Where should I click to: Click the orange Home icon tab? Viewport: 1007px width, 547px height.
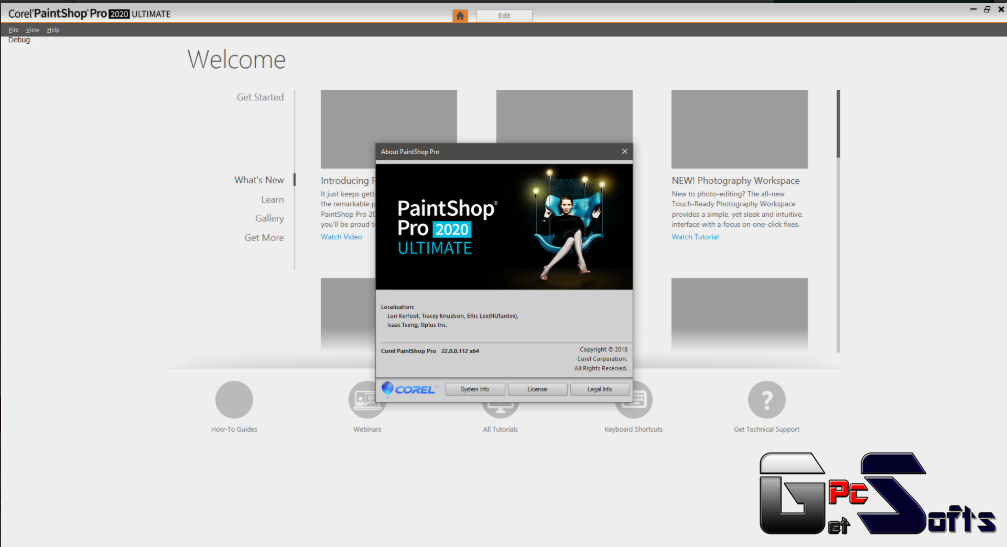460,15
